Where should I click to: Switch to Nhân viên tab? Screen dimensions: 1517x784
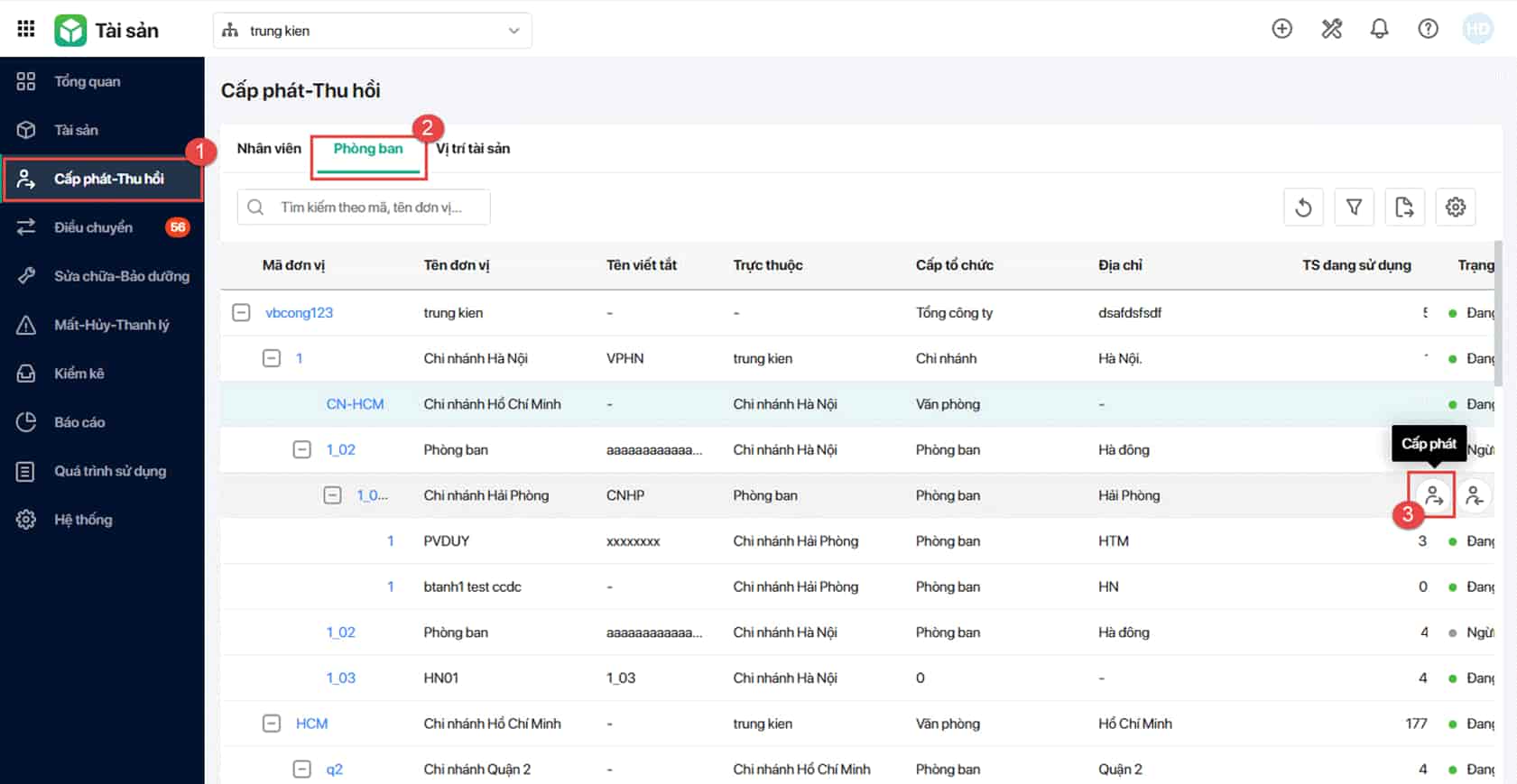tap(269, 149)
